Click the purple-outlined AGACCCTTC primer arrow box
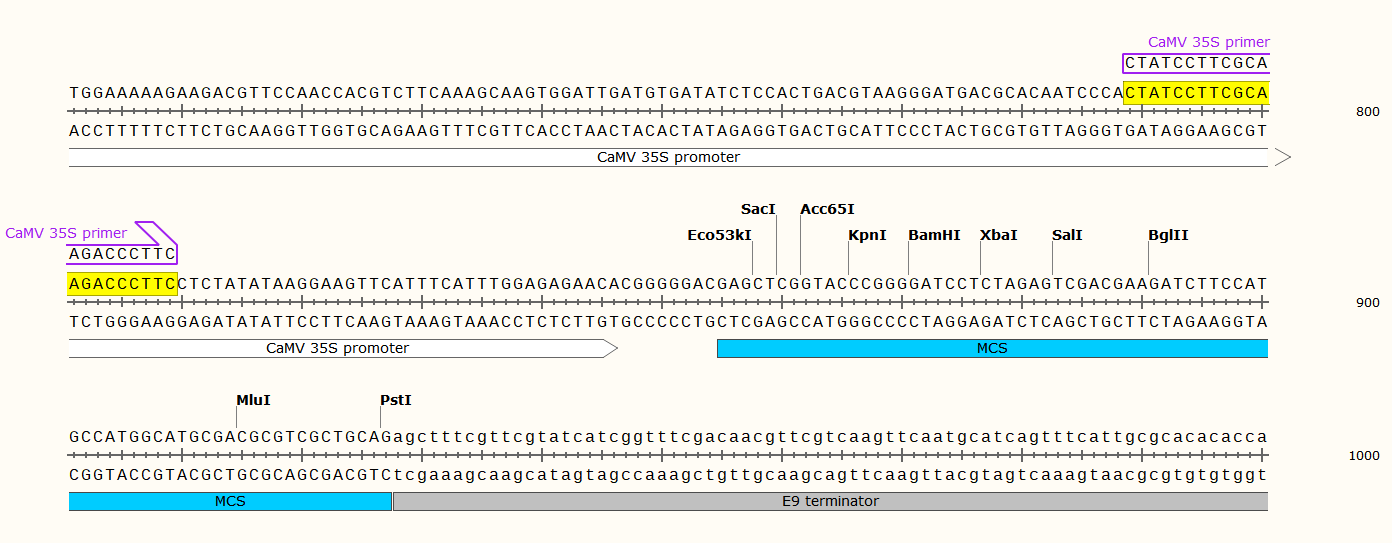Viewport: 1392px width, 543px height. click(122, 254)
